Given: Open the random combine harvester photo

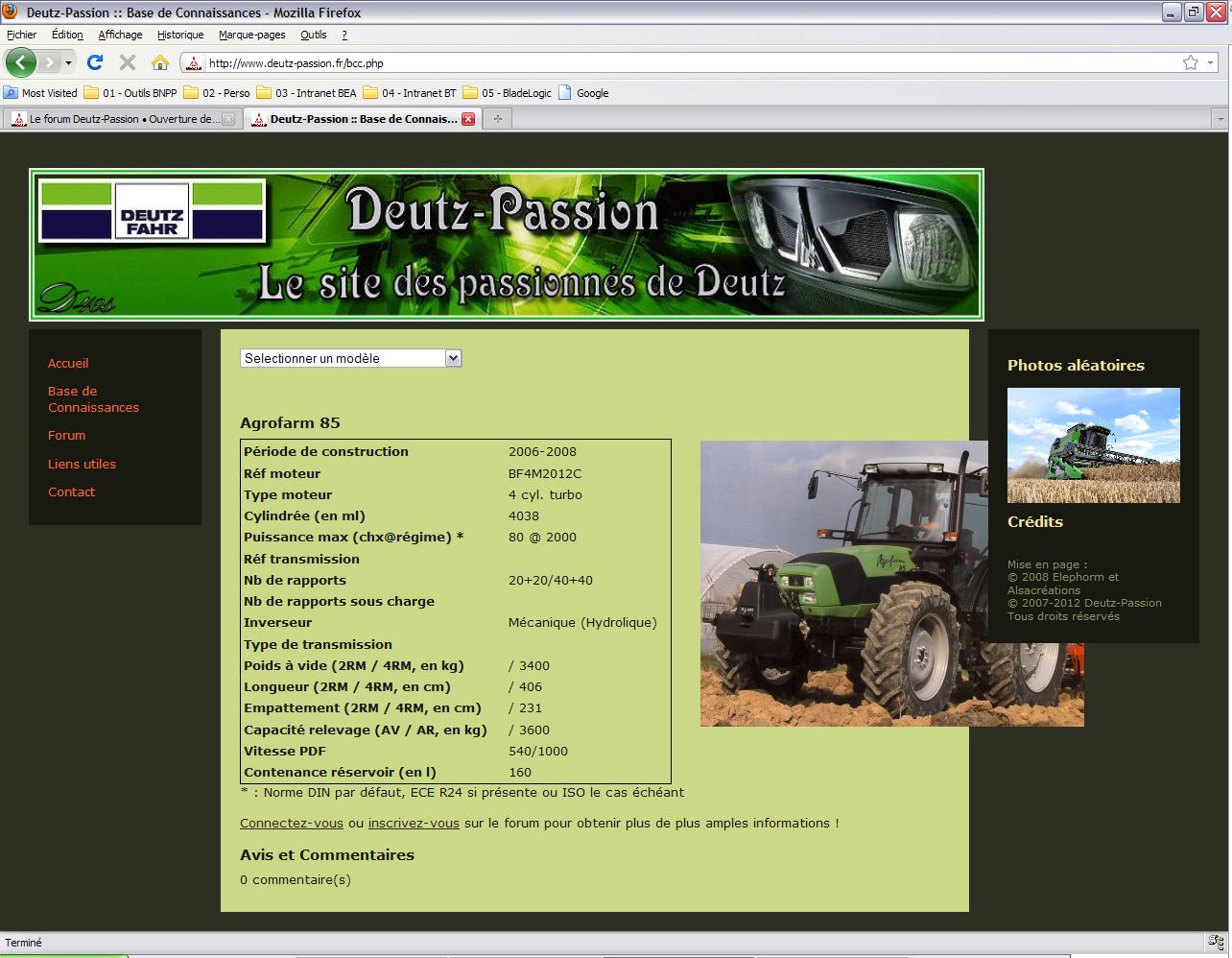Looking at the screenshot, I should click(x=1094, y=445).
